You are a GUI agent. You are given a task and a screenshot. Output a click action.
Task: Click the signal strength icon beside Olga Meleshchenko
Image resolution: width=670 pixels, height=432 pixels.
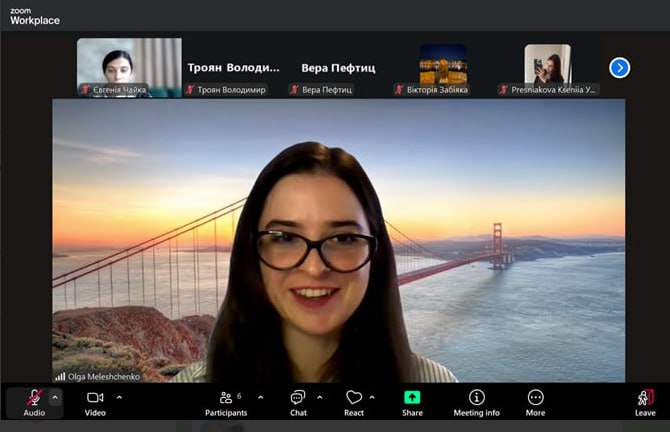(x=60, y=377)
